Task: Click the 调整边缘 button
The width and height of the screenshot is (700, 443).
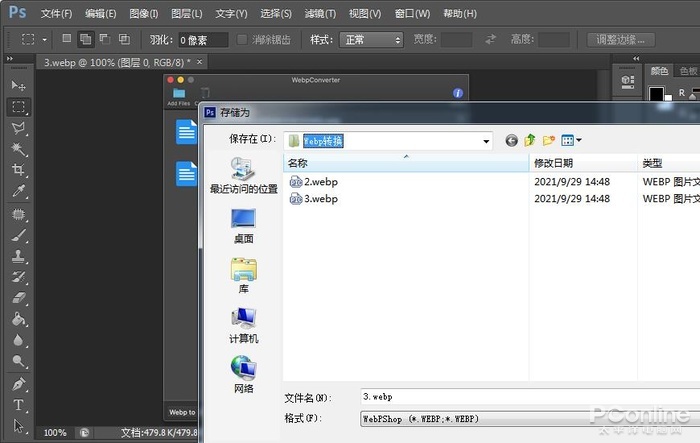Action: click(x=620, y=40)
